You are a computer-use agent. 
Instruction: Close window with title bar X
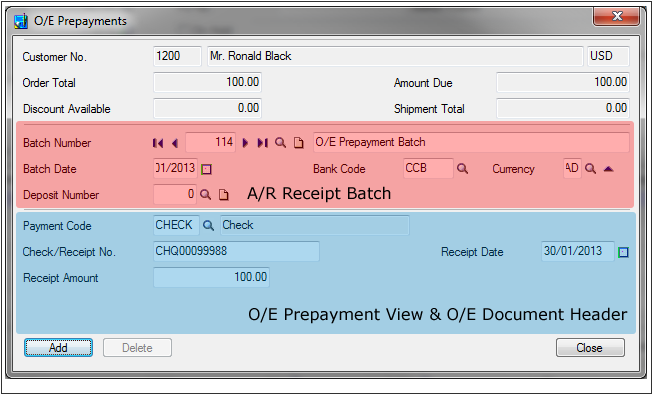617,17
